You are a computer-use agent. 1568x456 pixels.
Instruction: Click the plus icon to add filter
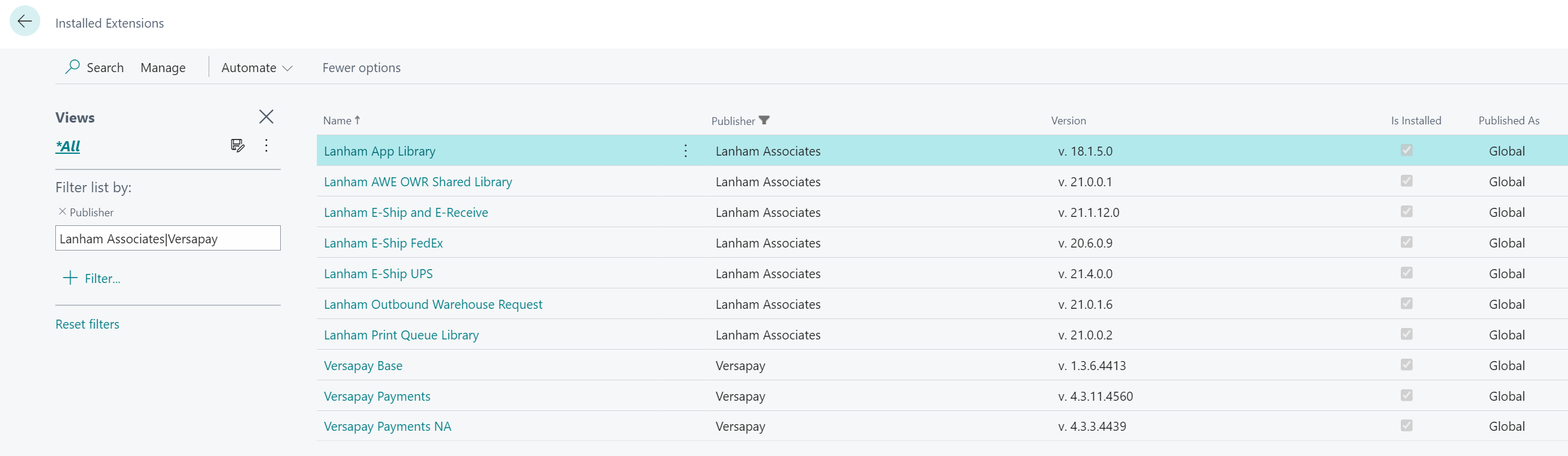coord(70,278)
